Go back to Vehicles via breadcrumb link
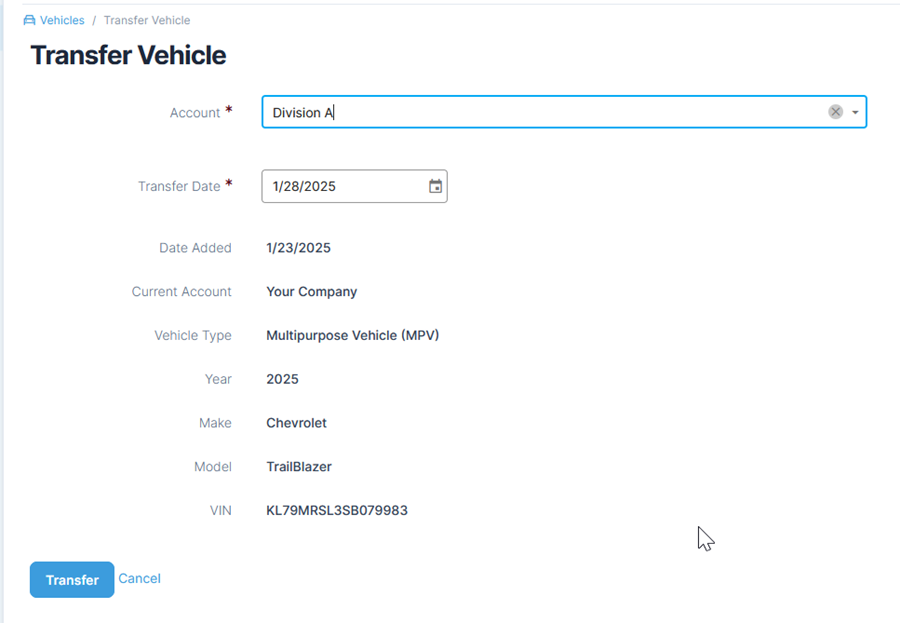Viewport: 900px width, 623px height. [62, 20]
